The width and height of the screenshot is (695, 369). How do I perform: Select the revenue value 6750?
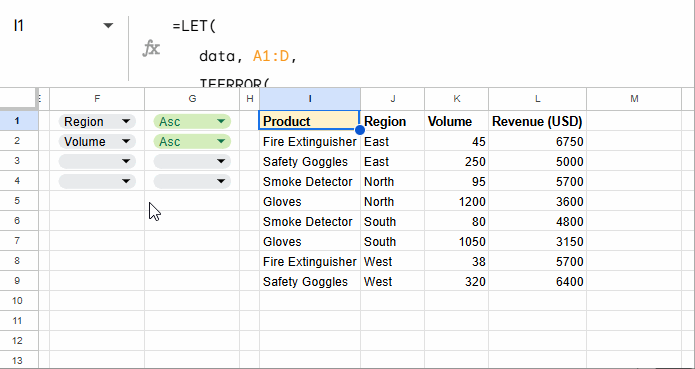[x=538, y=141]
